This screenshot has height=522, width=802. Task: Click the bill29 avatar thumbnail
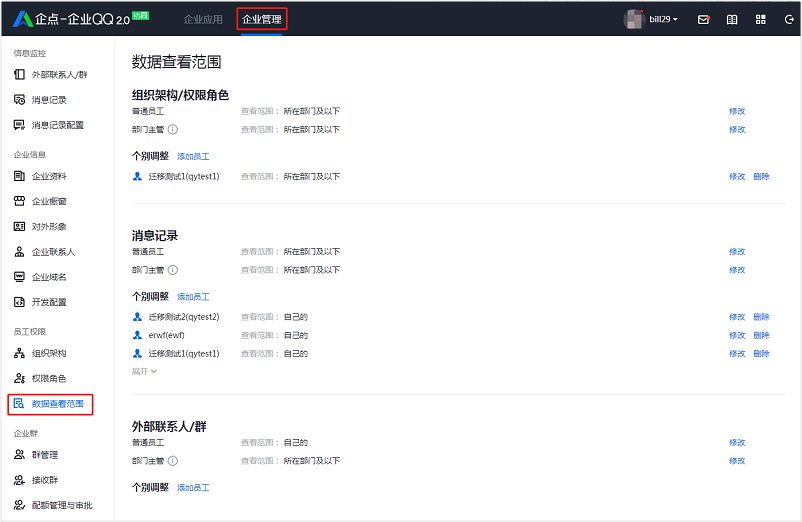[x=634, y=19]
